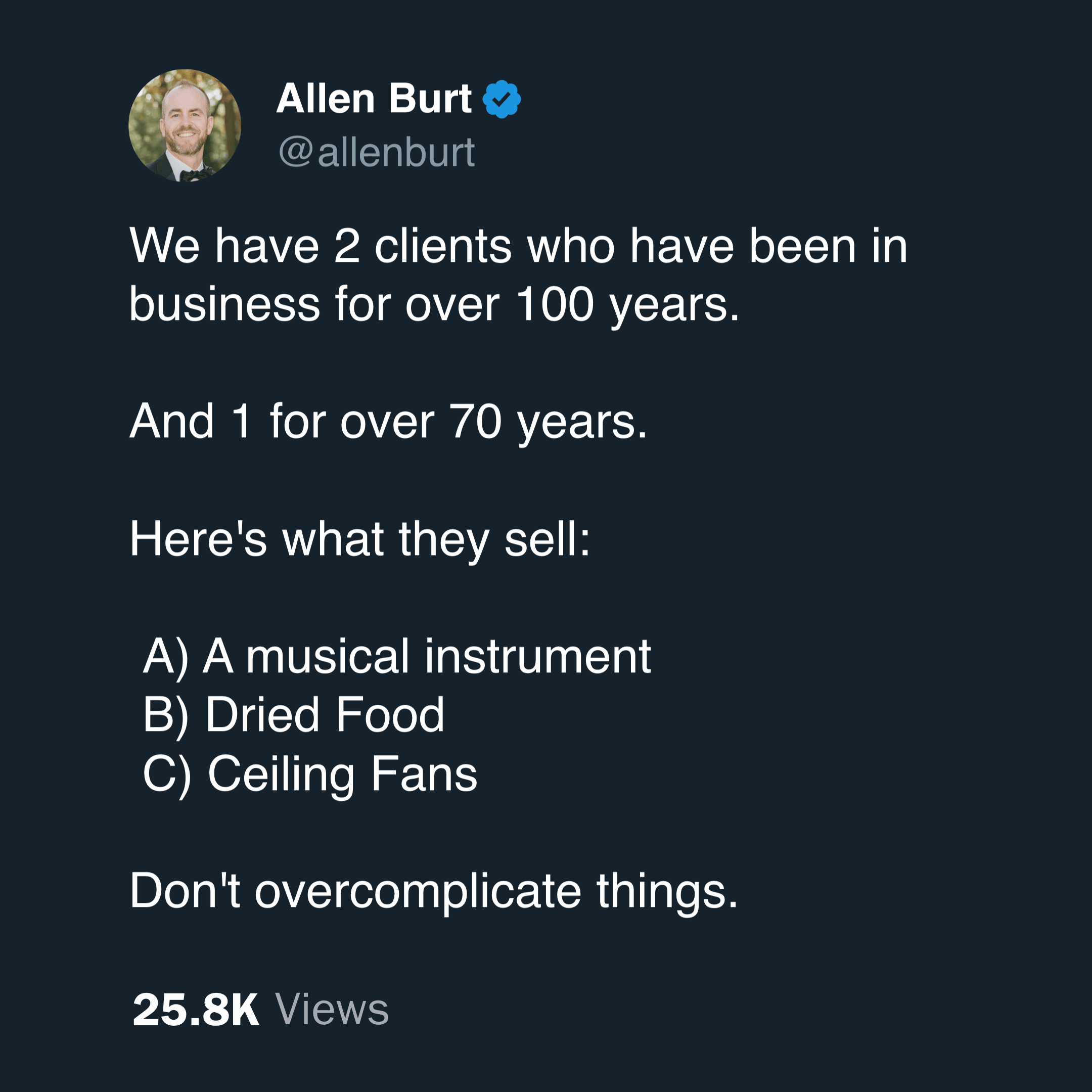Click the line 'C) Ceiling Fans'
The width and height of the screenshot is (1092, 1092).
pos(310,775)
